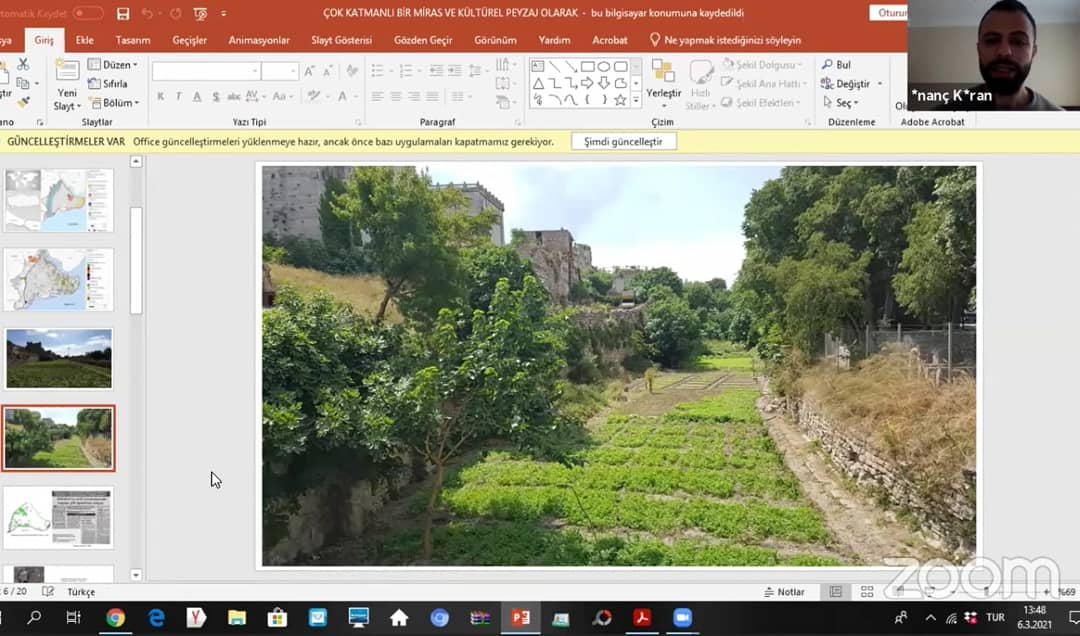
Task: Open the Seç (Select) dropdown
Action: pos(841,103)
